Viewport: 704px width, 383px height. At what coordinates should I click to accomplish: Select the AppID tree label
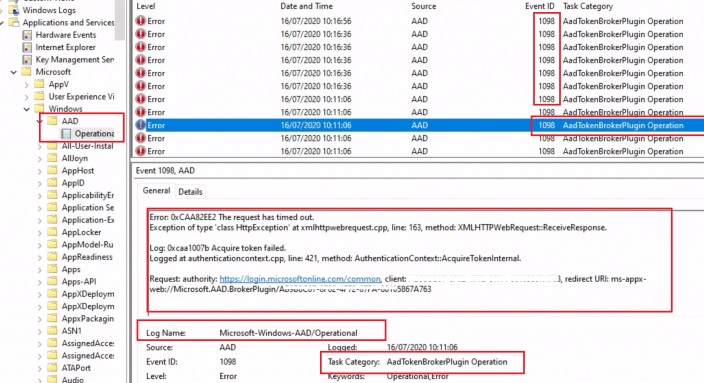73,183
